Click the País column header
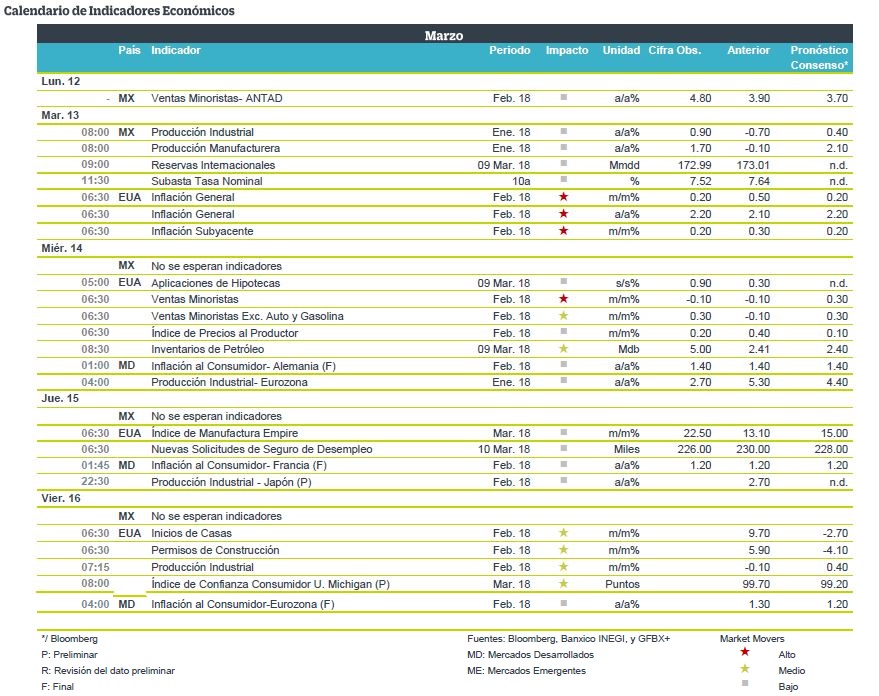879x696 pixels. click(x=129, y=50)
